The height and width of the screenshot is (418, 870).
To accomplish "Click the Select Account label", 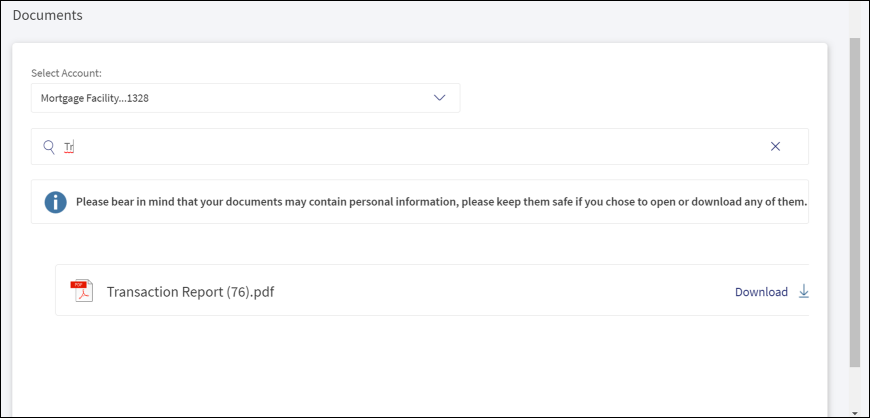I will [x=67, y=73].
